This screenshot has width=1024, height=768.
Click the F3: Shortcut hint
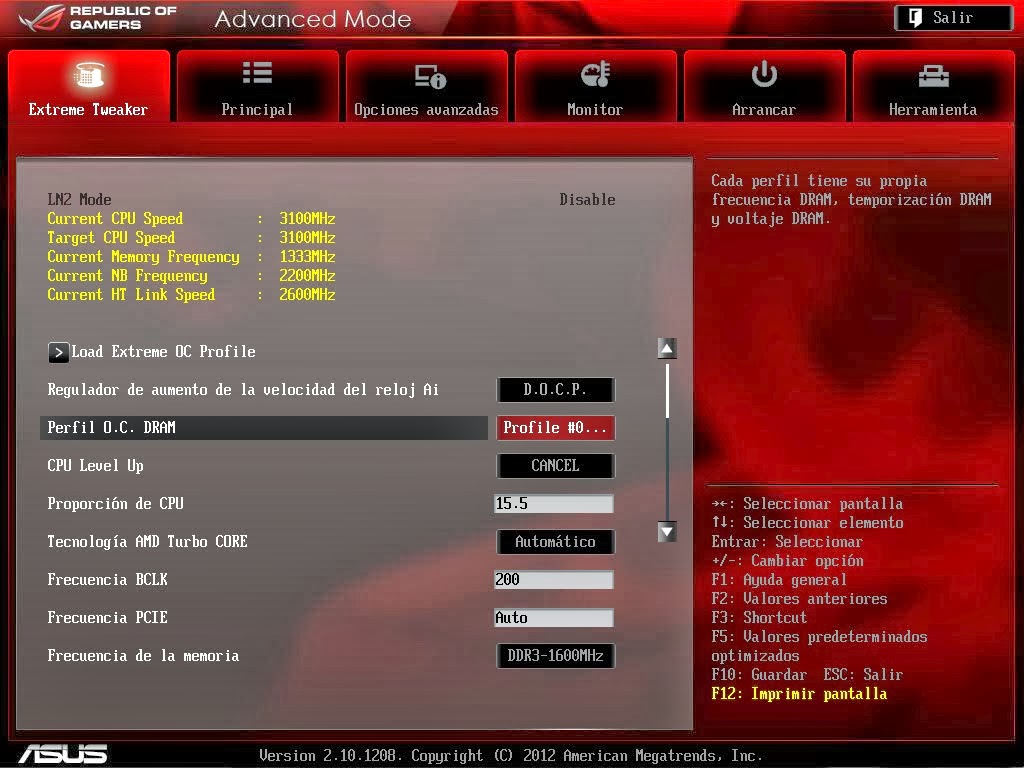760,617
